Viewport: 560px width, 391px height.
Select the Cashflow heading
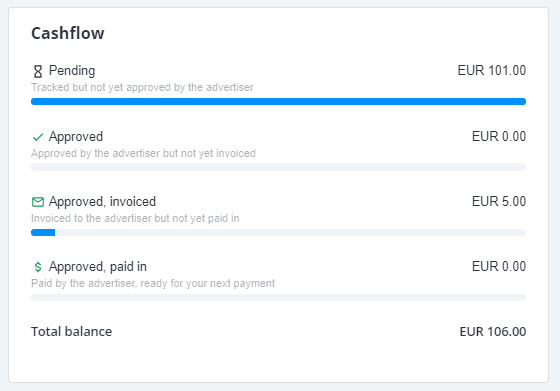(68, 33)
